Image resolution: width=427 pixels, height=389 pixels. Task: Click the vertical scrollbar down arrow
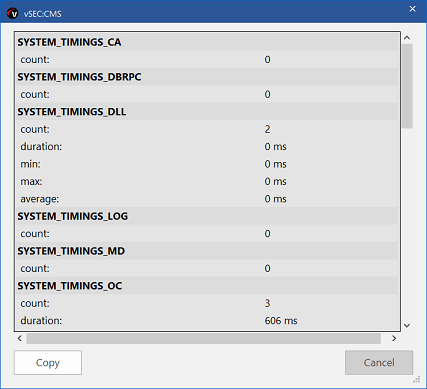click(407, 325)
